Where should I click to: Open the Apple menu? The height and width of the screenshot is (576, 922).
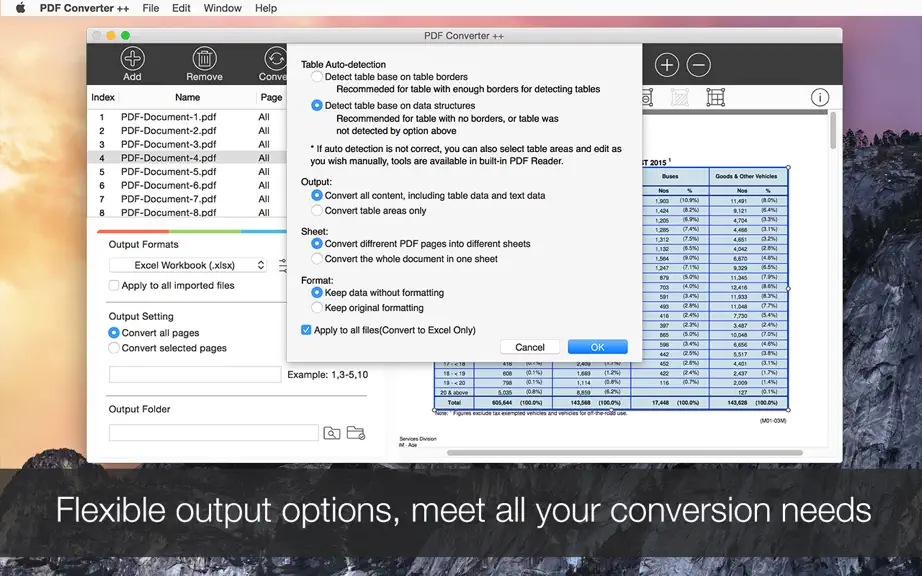20,8
